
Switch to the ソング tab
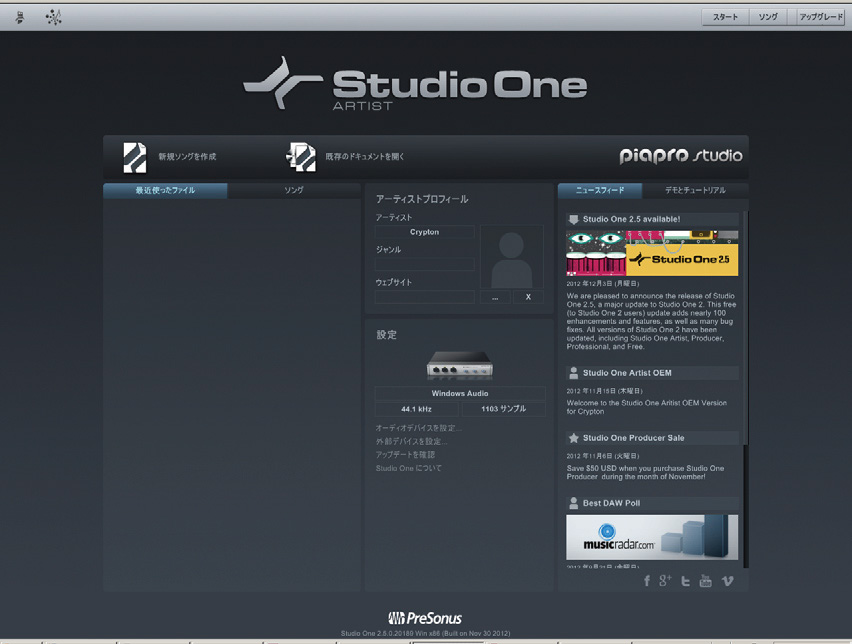296,189
